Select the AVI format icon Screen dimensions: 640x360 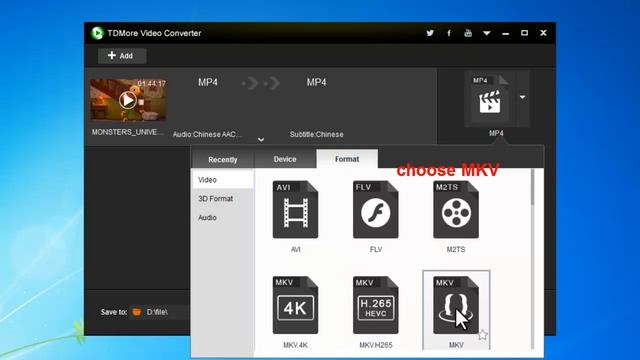[295, 209]
